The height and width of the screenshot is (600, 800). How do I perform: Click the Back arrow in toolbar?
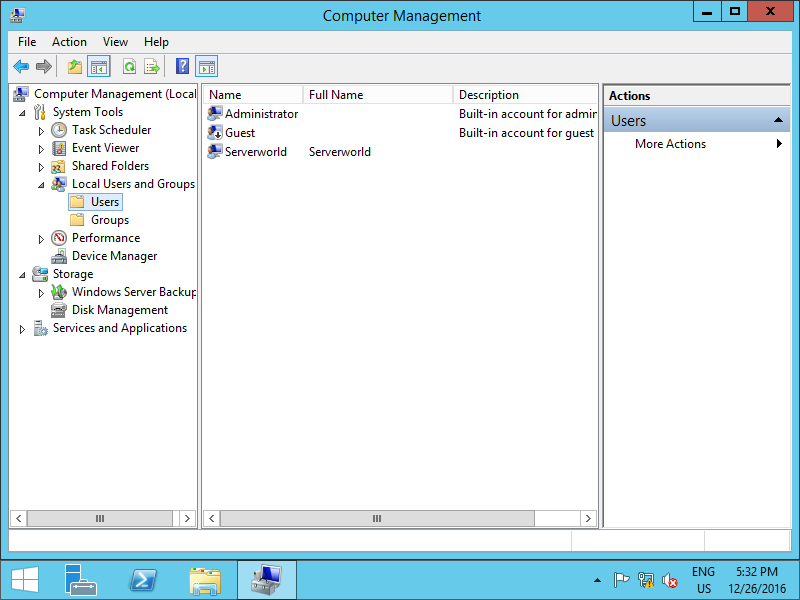(x=21, y=67)
